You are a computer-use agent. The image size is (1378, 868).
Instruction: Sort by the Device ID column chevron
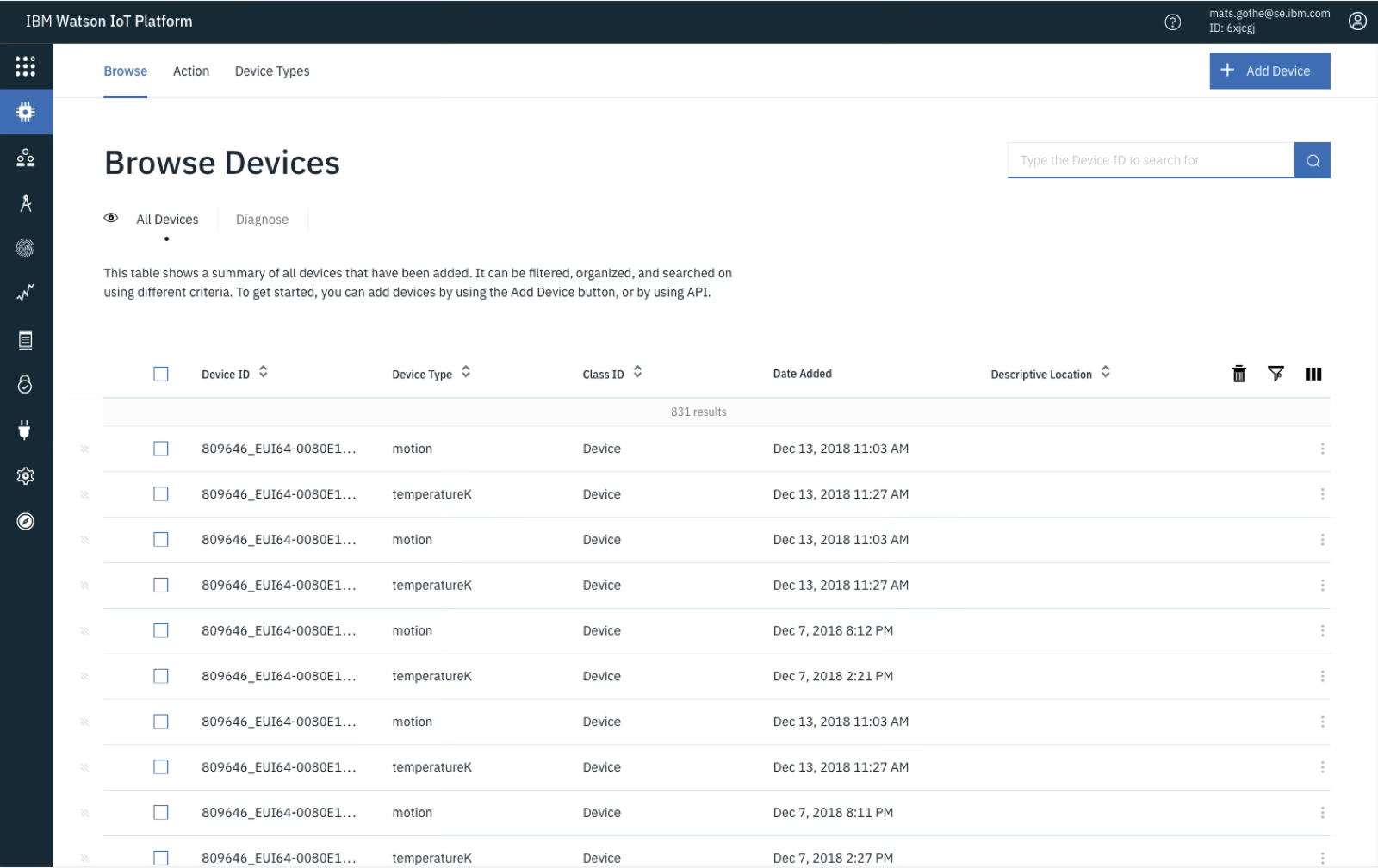[x=264, y=372]
